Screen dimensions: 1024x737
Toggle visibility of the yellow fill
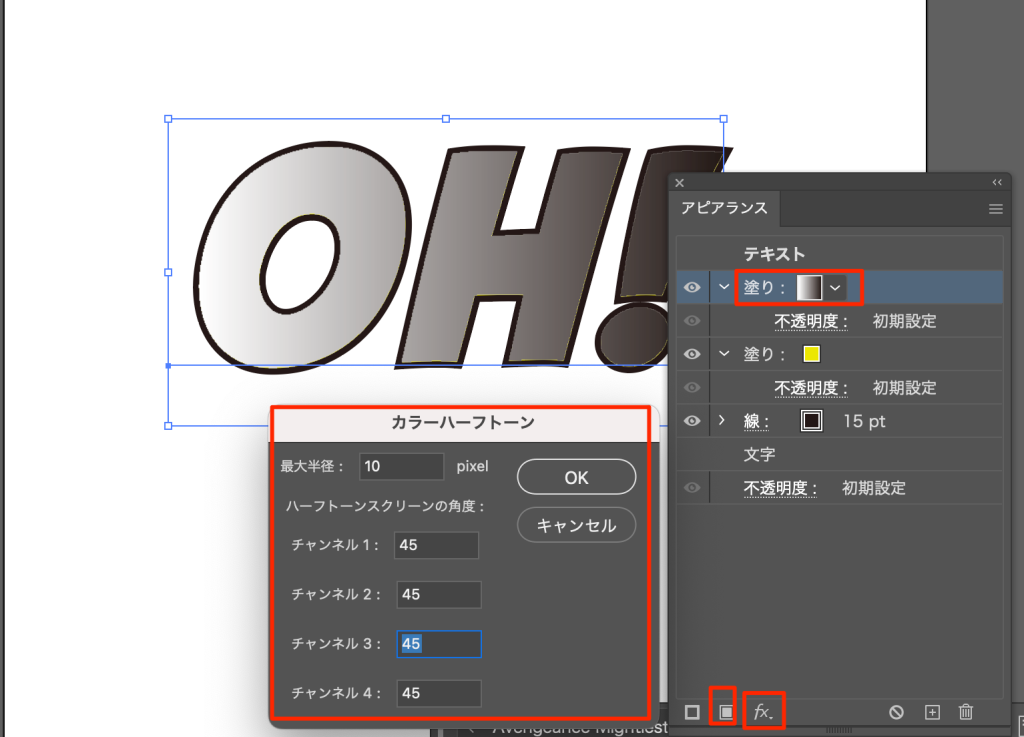coord(692,354)
